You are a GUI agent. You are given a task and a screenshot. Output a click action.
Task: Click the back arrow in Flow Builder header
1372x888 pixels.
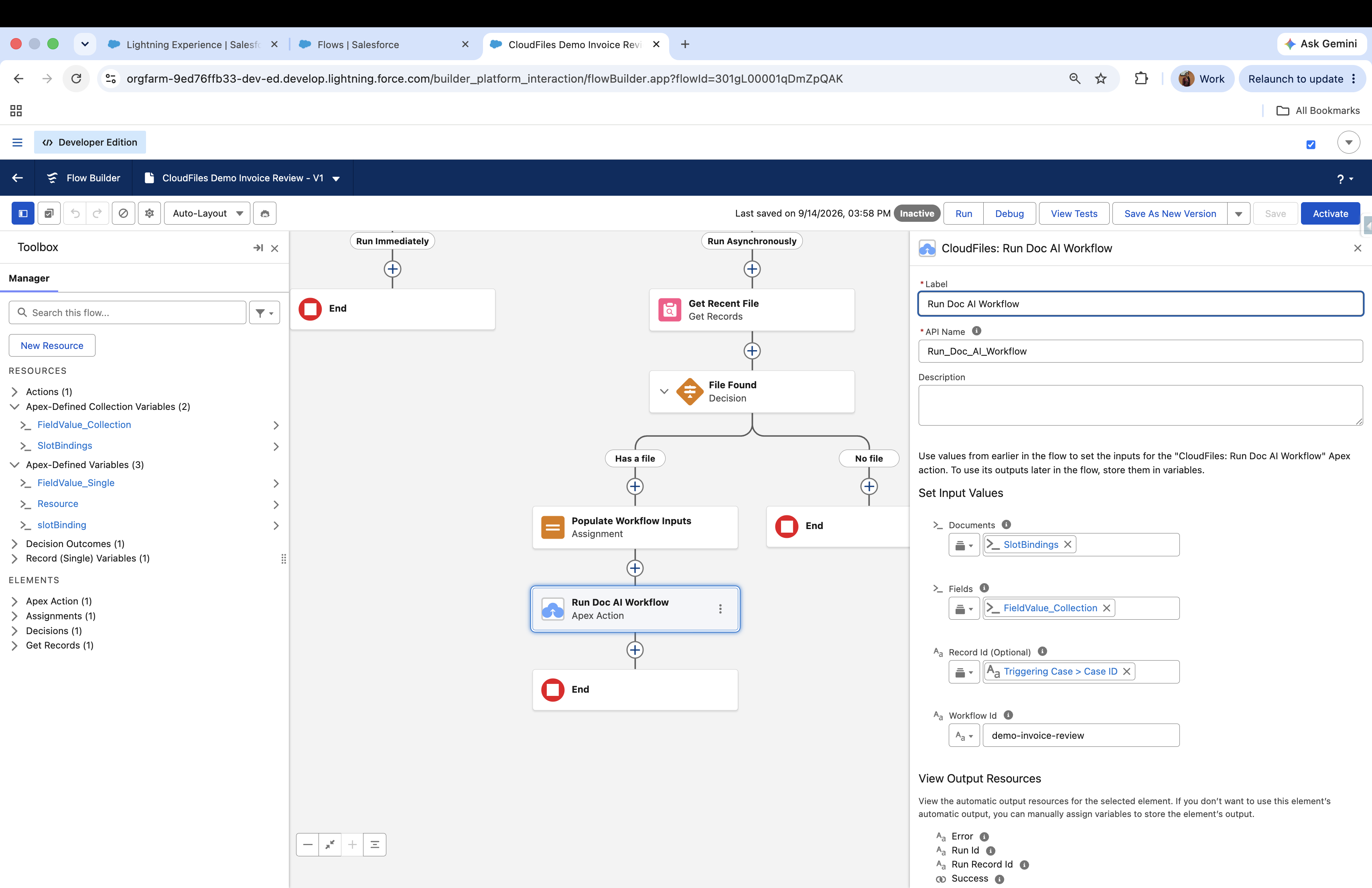pos(17,178)
